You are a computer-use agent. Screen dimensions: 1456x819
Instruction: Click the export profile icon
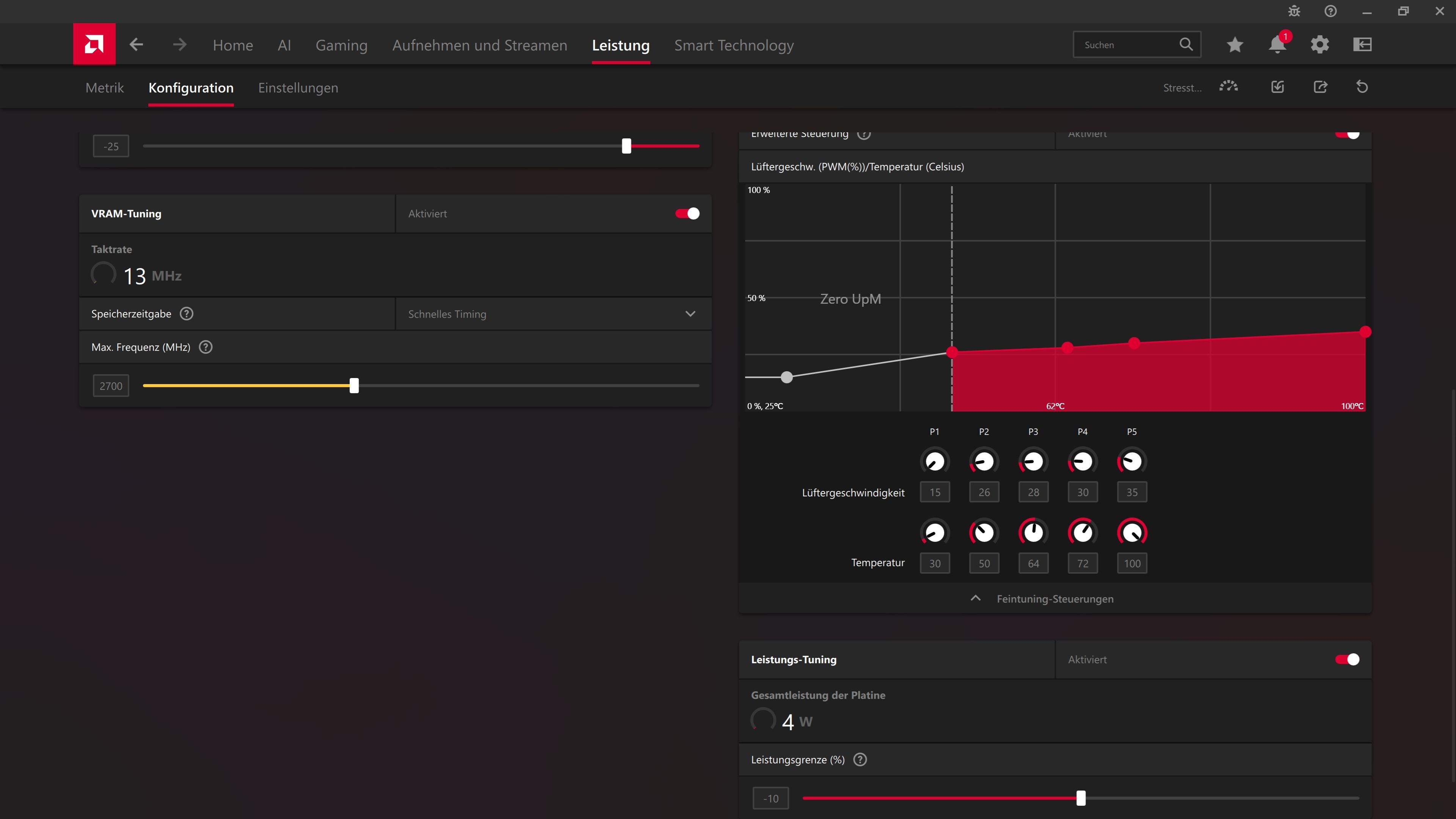click(x=1320, y=87)
